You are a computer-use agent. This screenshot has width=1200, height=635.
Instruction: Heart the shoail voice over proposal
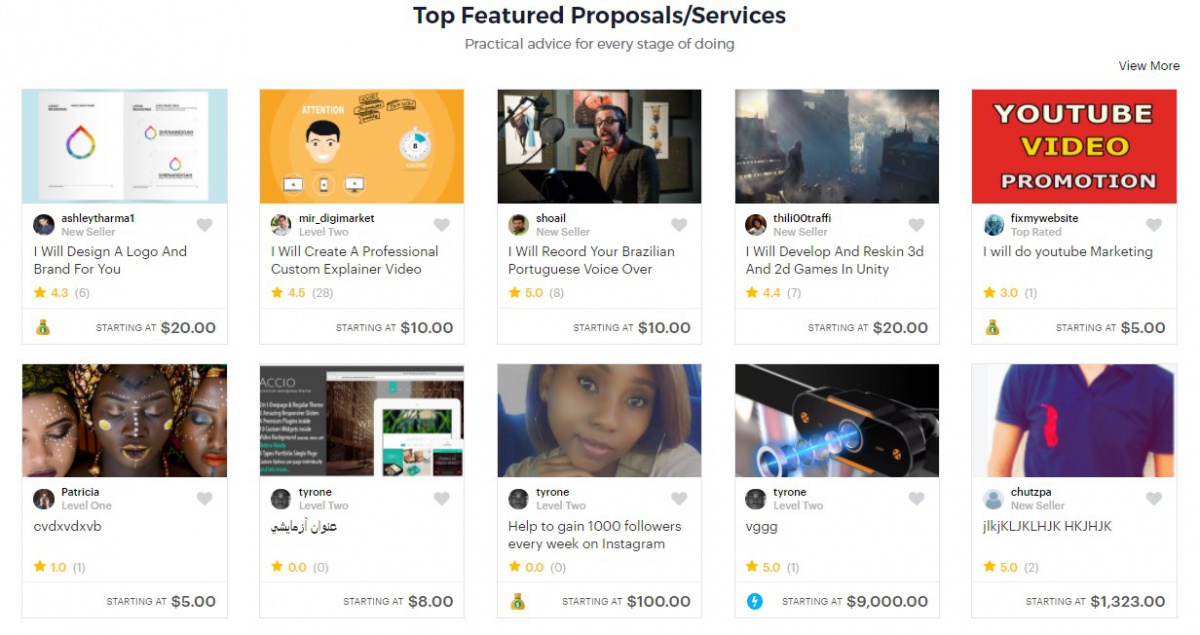(x=679, y=225)
